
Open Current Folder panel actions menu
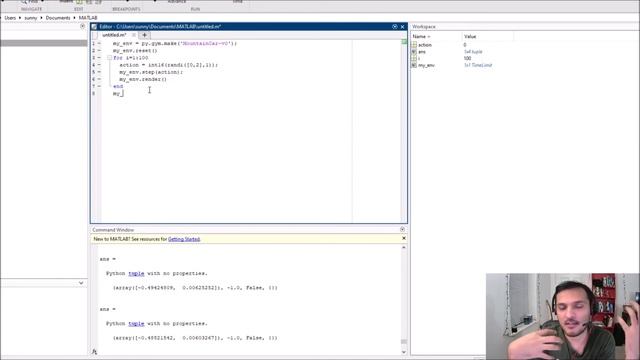click(82, 26)
